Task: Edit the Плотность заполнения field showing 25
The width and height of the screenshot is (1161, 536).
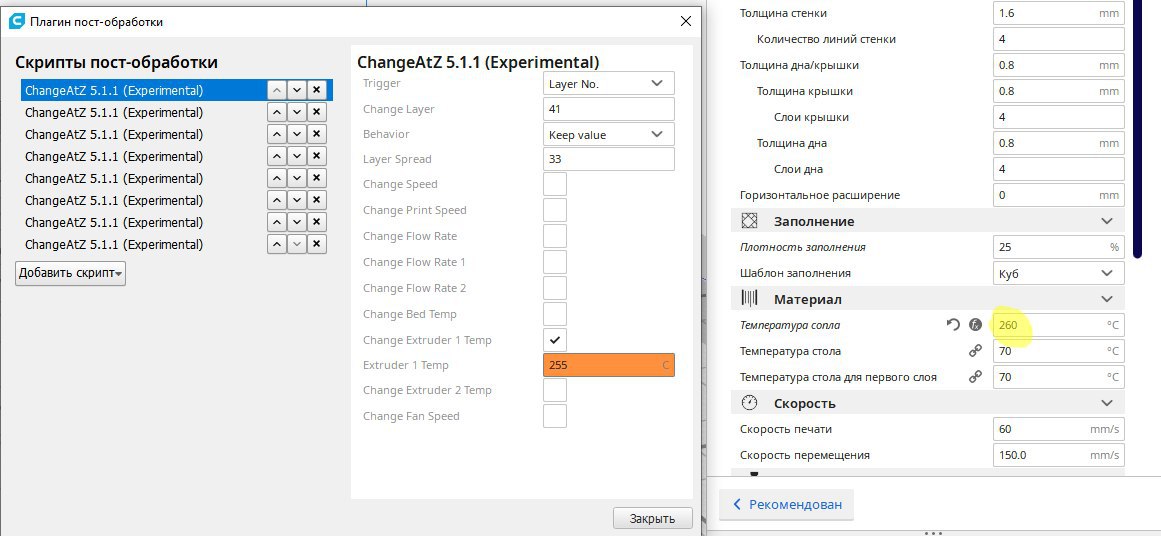Action: pyautogui.click(x=1058, y=247)
